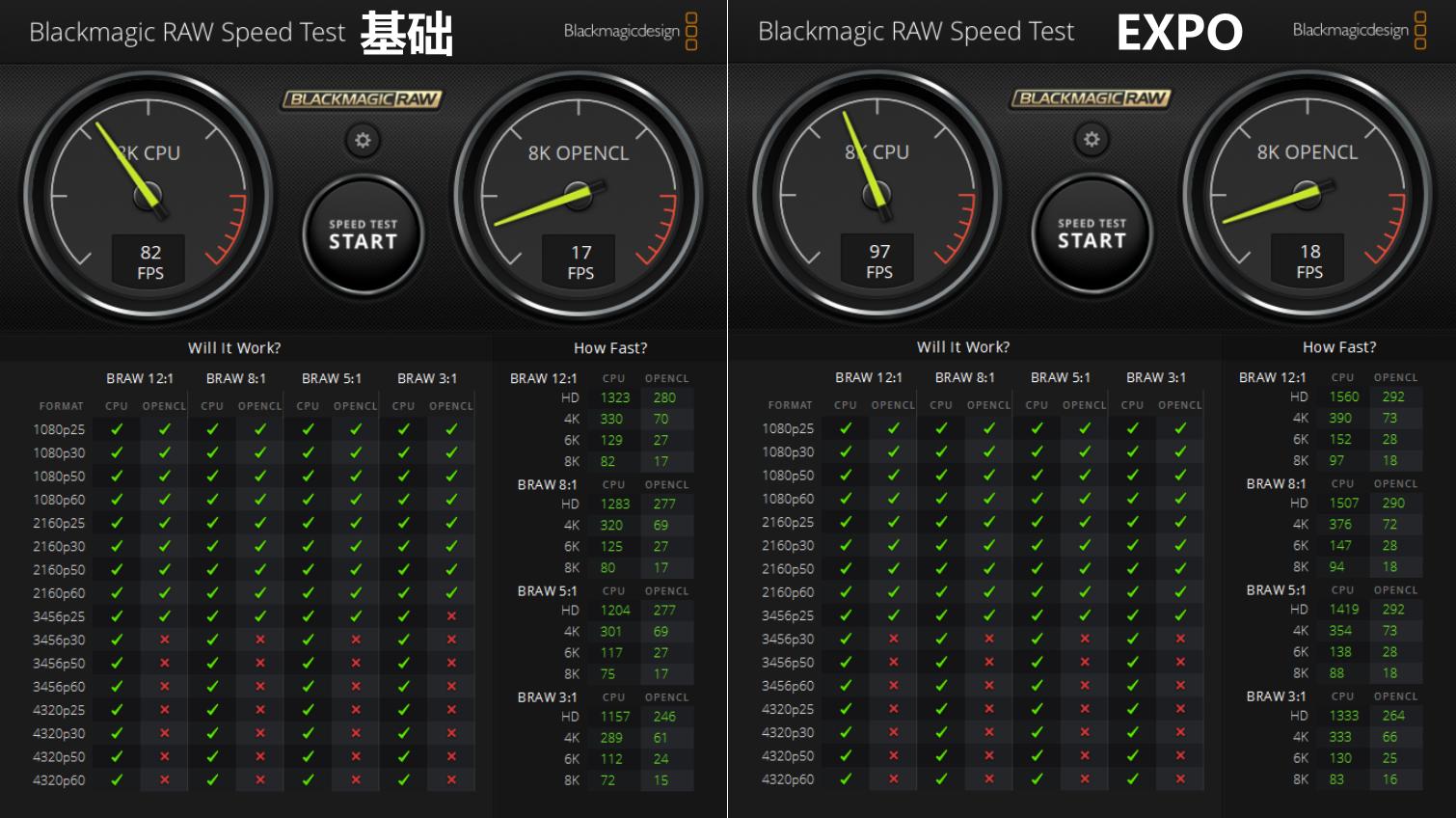Click the "Will It Work?" heading in 基础 window
1456x818 pixels.
click(234, 348)
